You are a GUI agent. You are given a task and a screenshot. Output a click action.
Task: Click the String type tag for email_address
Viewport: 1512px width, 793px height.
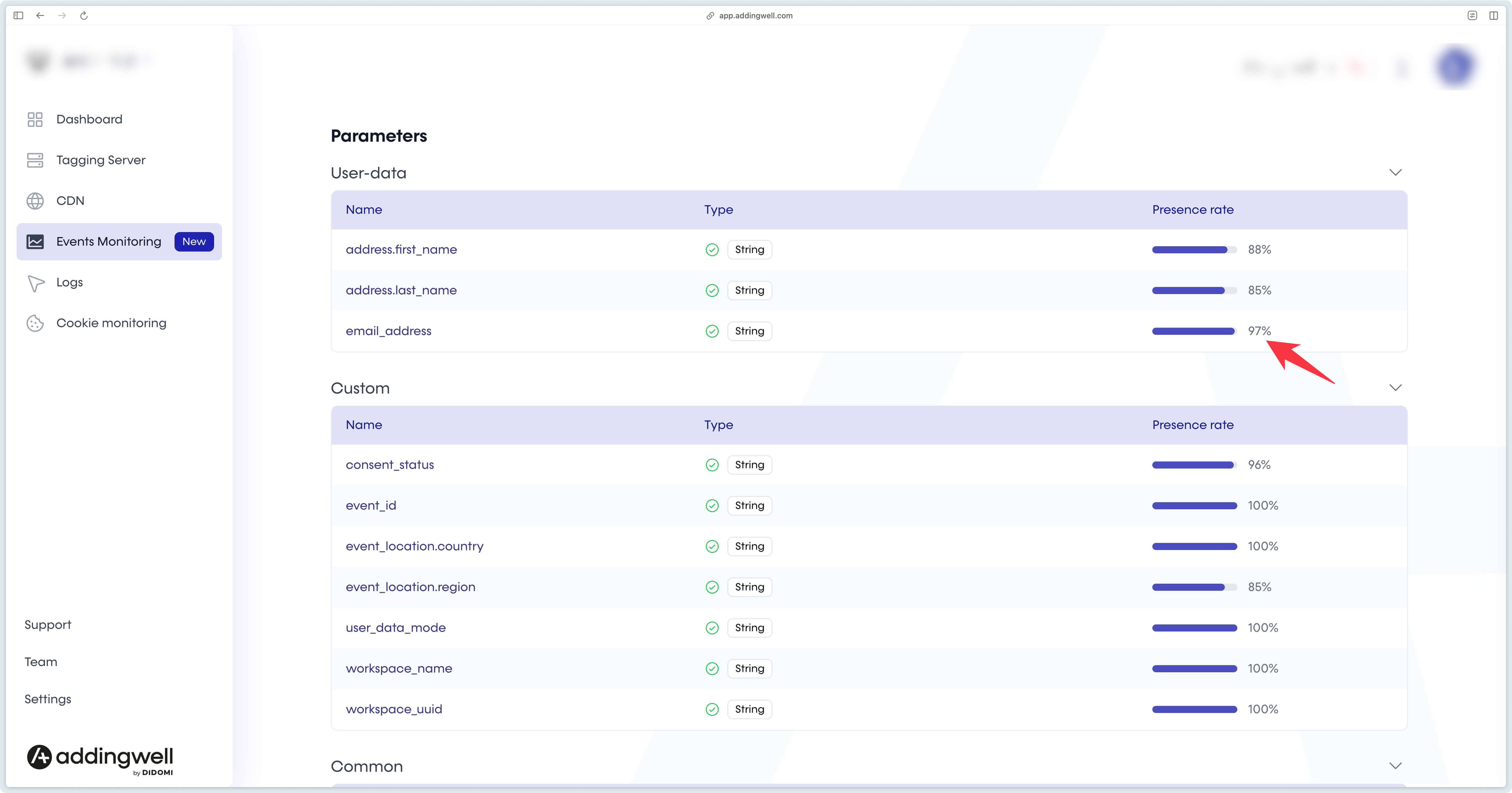pos(750,332)
